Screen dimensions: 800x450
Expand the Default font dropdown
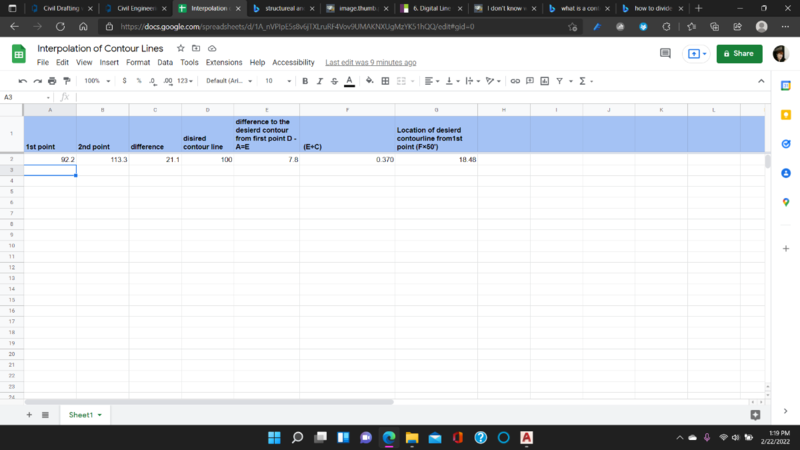click(229, 81)
